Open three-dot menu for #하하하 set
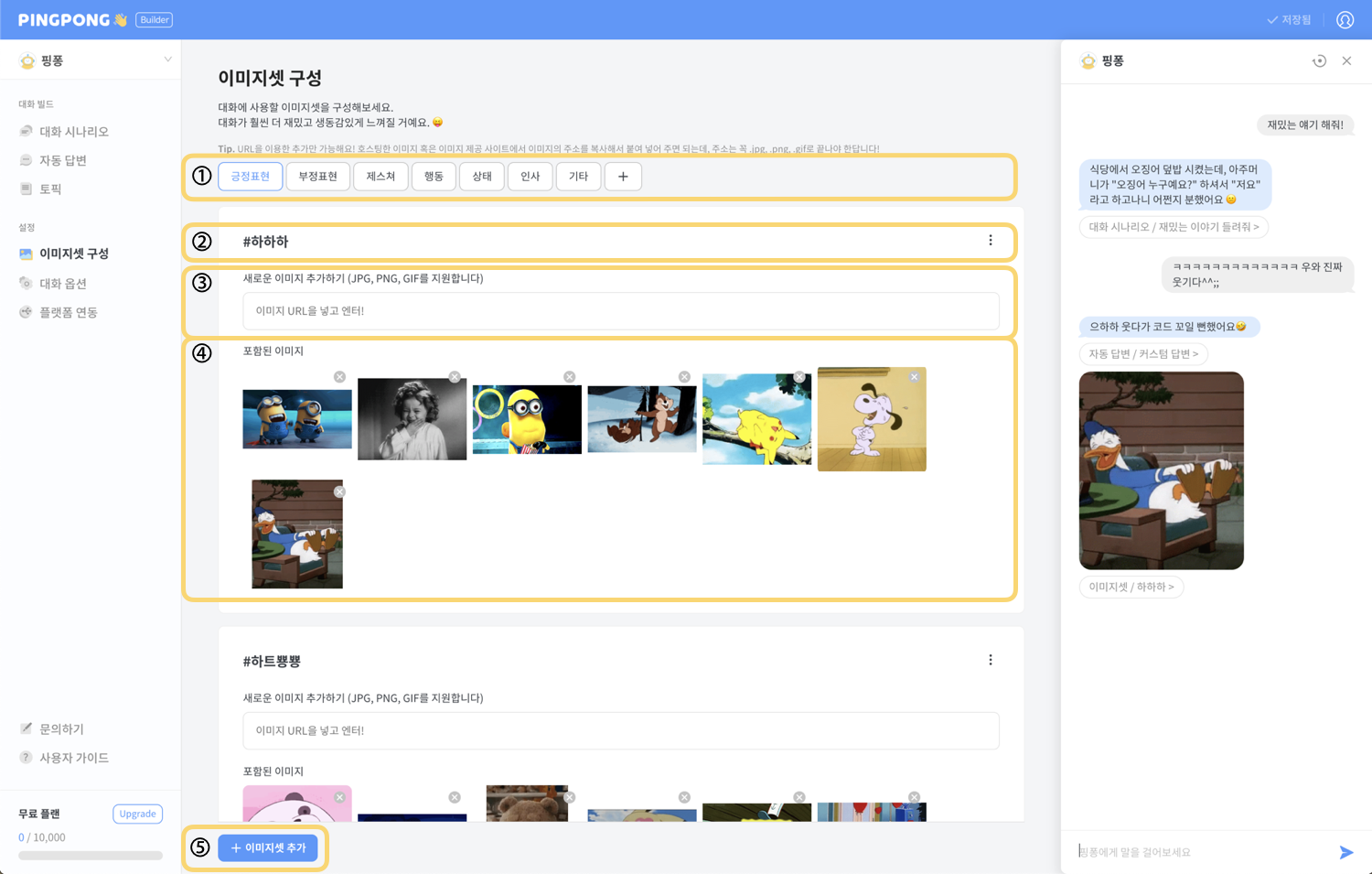This screenshot has width=1372, height=874. coord(990,241)
